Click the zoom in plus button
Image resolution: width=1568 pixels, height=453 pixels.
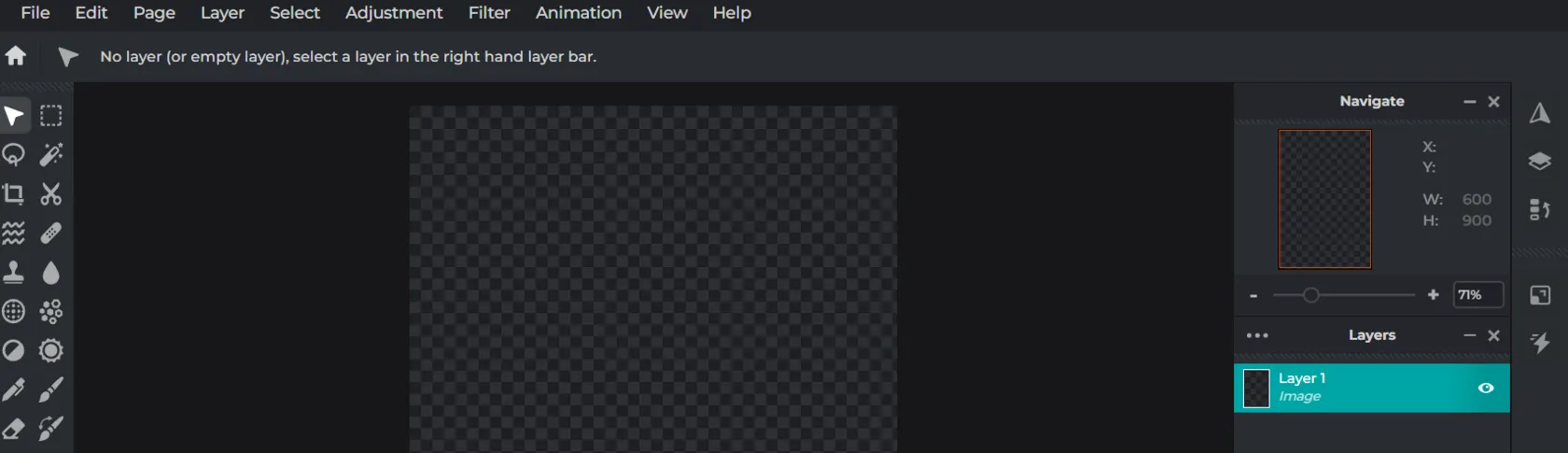click(x=1434, y=295)
